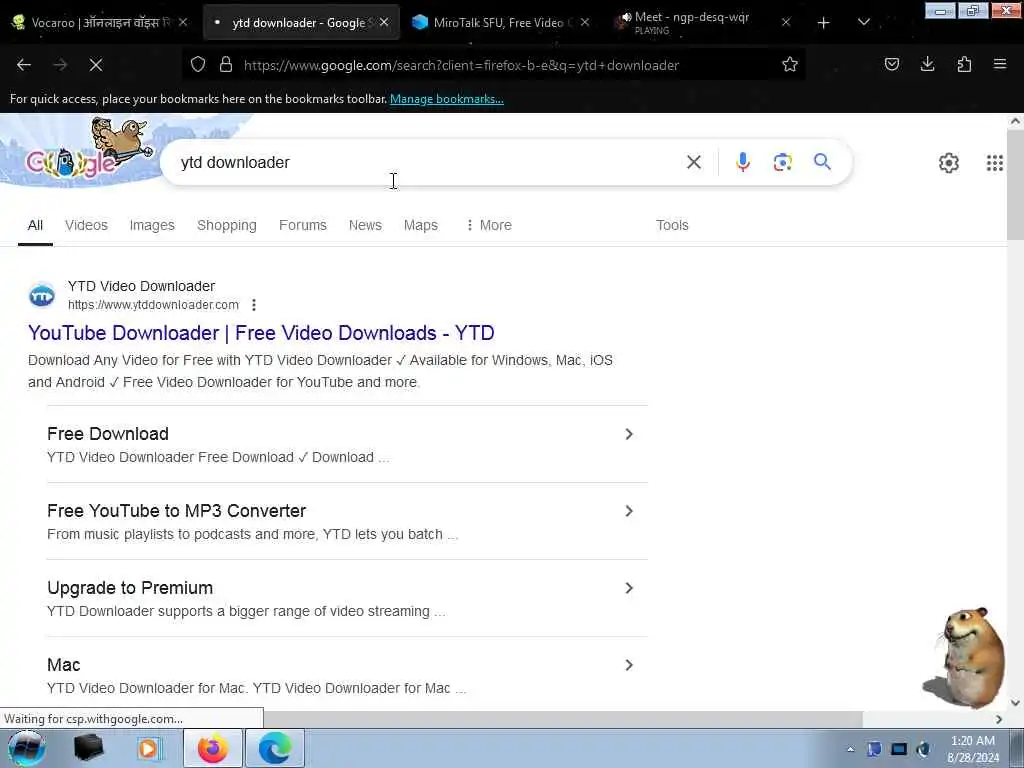Expand the More search filters
1024x768 pixels.
[x=488, y=225]
